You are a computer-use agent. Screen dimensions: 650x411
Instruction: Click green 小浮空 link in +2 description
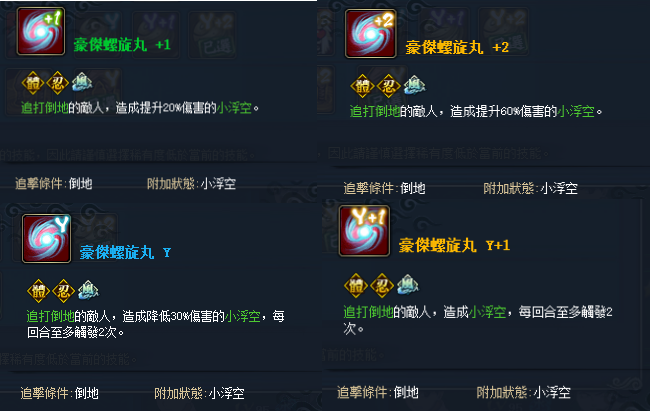pos(575,111)
